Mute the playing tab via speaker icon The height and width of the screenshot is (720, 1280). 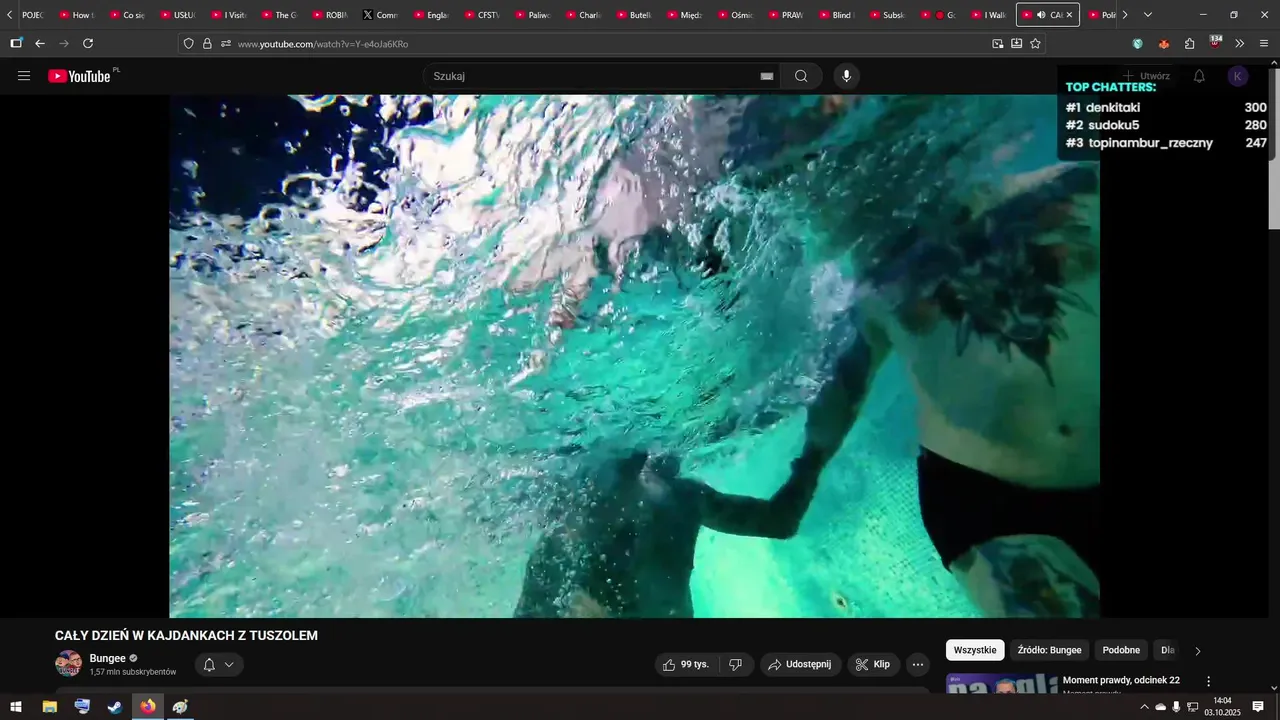tap(1041, 15)
